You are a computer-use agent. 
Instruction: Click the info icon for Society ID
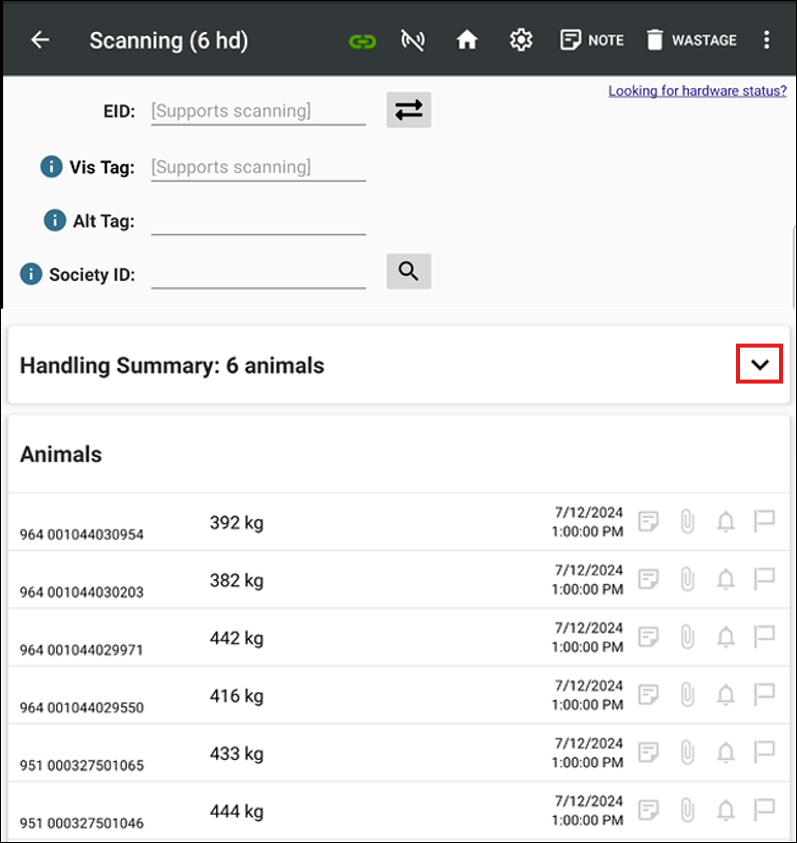pos(31,274)
